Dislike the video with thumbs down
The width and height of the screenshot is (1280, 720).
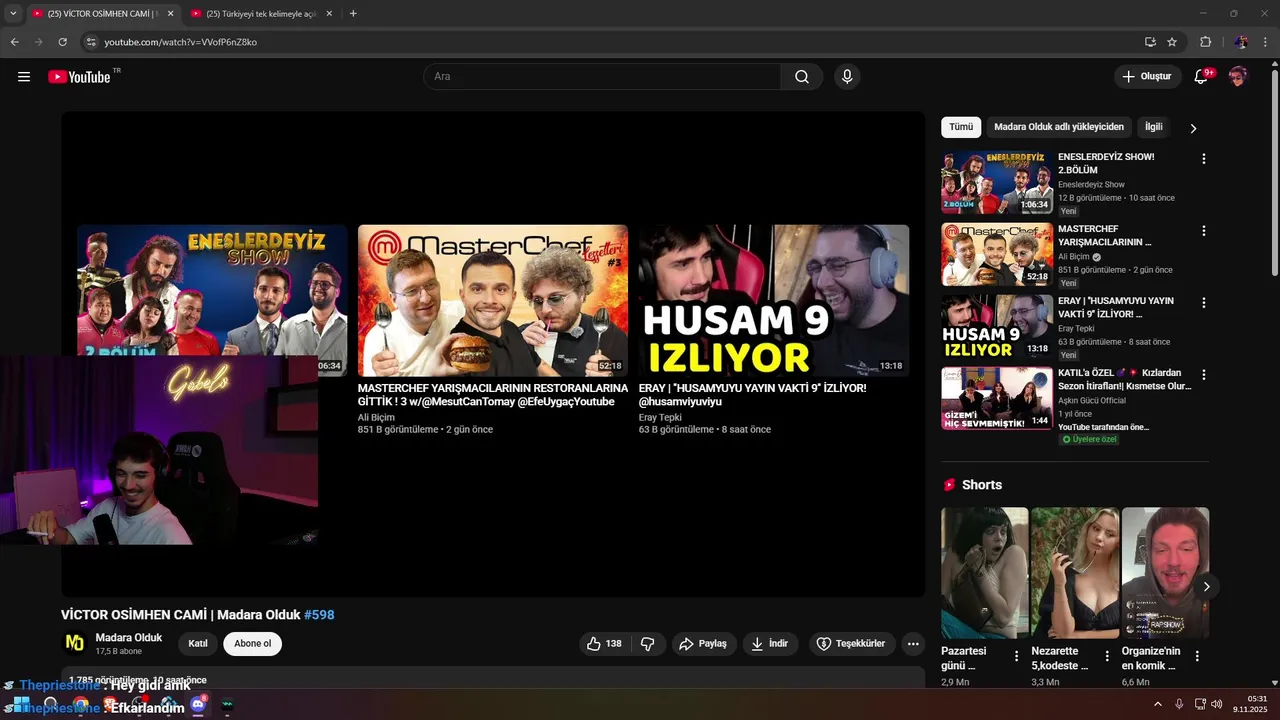[x=647, y=644]
